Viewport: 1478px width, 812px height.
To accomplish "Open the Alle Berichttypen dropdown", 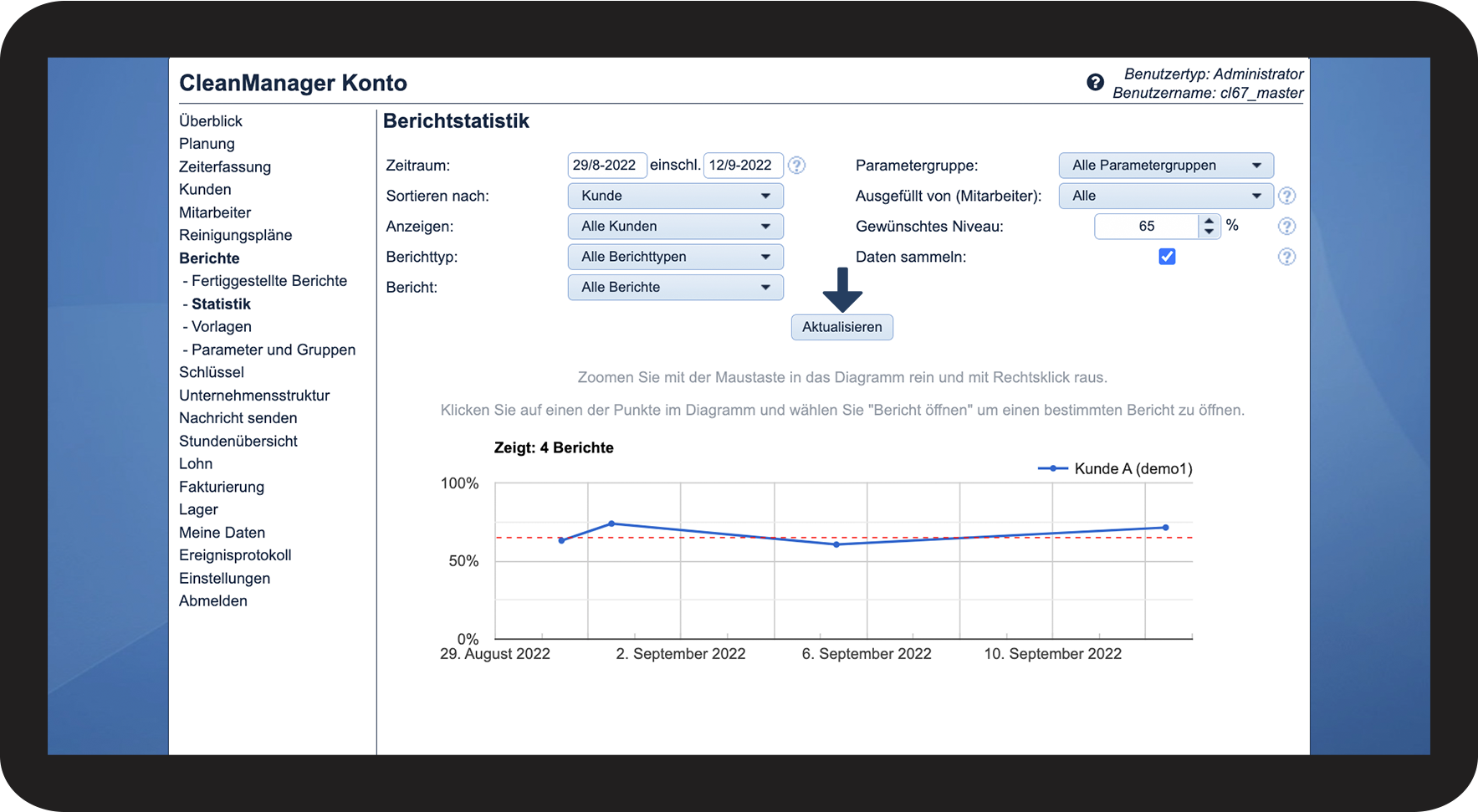I will click(675, 257).
